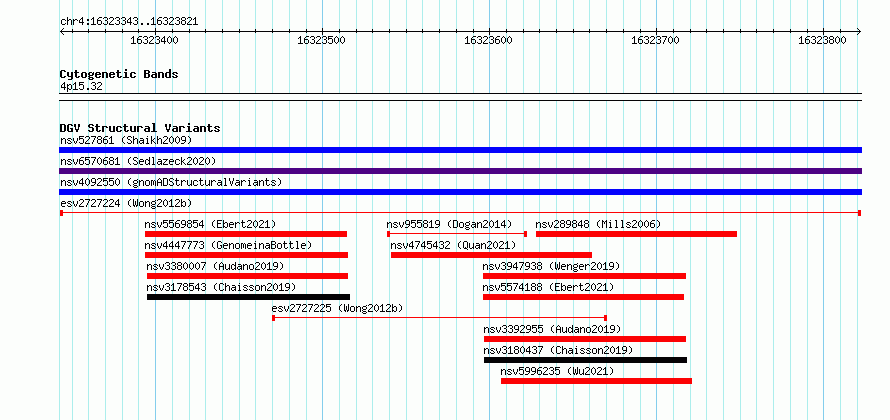Click ruler position 16323500

[321, 40]
